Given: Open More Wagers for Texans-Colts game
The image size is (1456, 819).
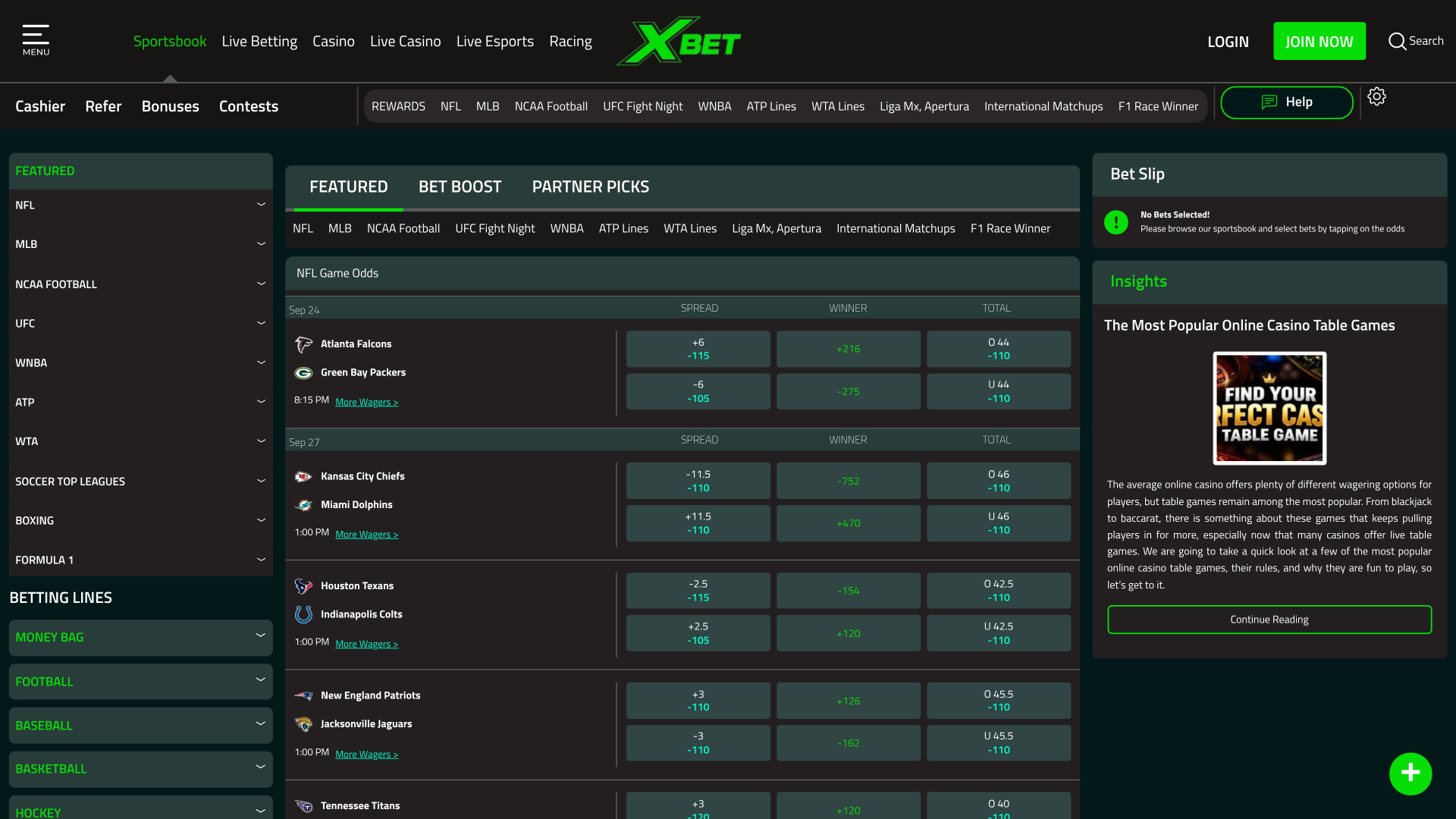Looking at the screenshot, I should (x=366, y=644).
